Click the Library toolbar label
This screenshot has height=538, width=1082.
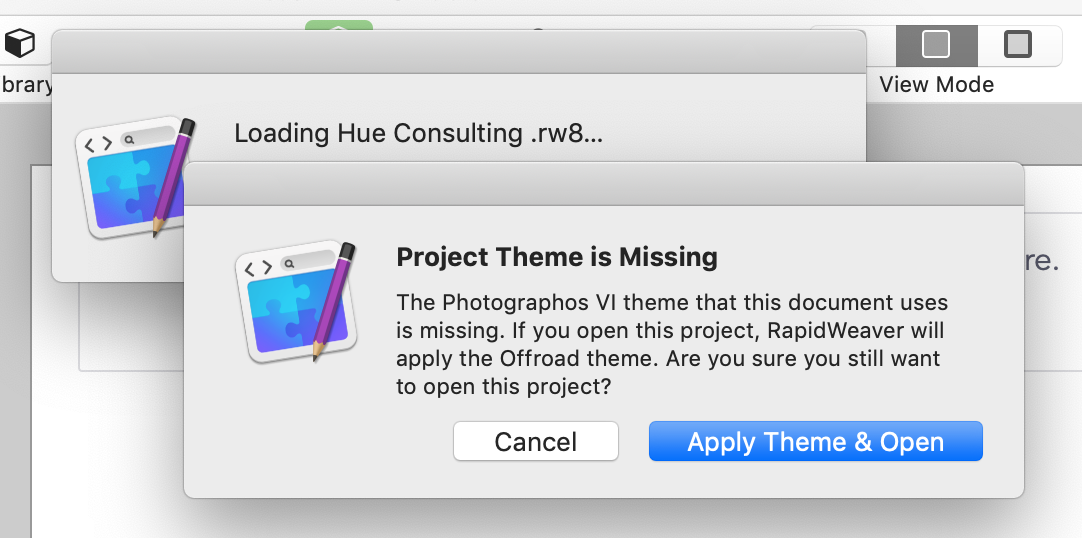pos(24,84)
